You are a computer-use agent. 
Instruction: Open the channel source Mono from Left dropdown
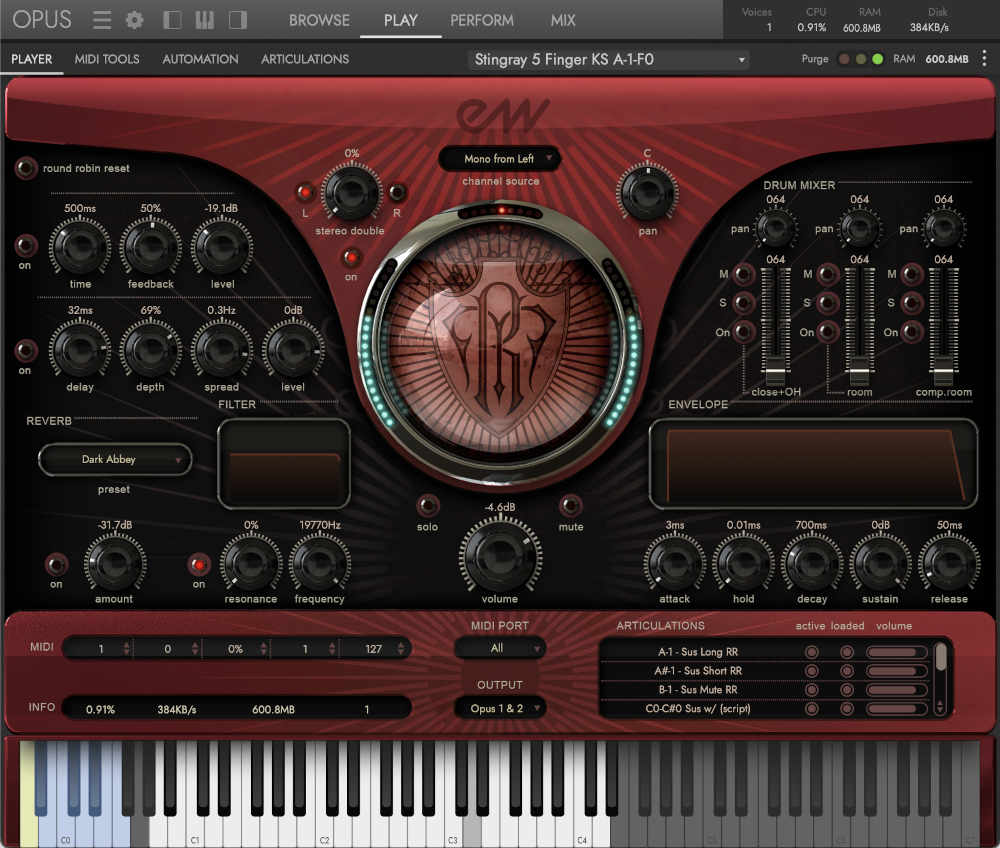(x=500, y=159)
